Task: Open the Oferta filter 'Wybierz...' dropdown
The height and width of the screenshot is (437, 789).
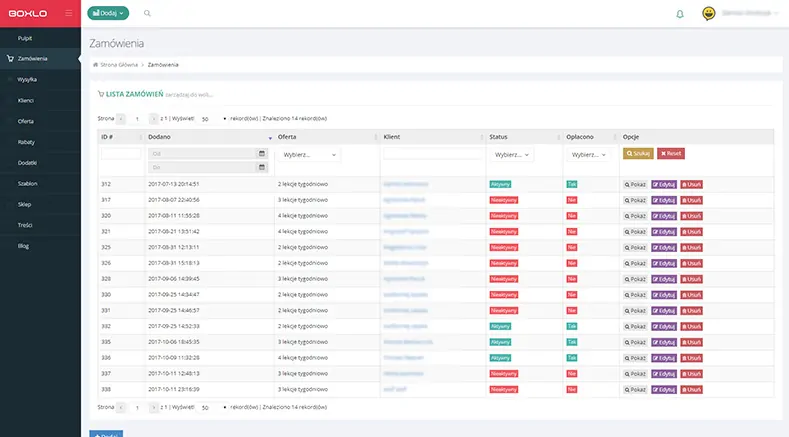Action: pyautogui.click(x=307, y=155)
